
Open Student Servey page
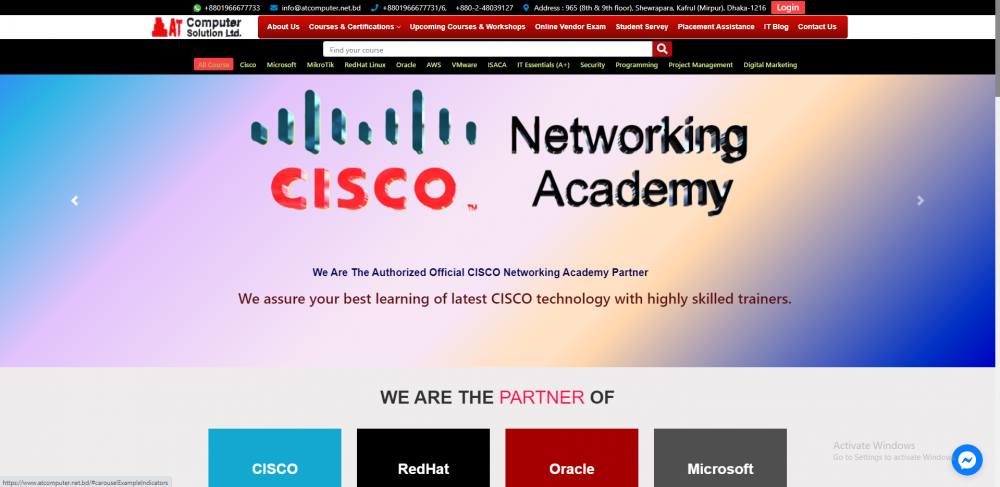coord(642,27)
